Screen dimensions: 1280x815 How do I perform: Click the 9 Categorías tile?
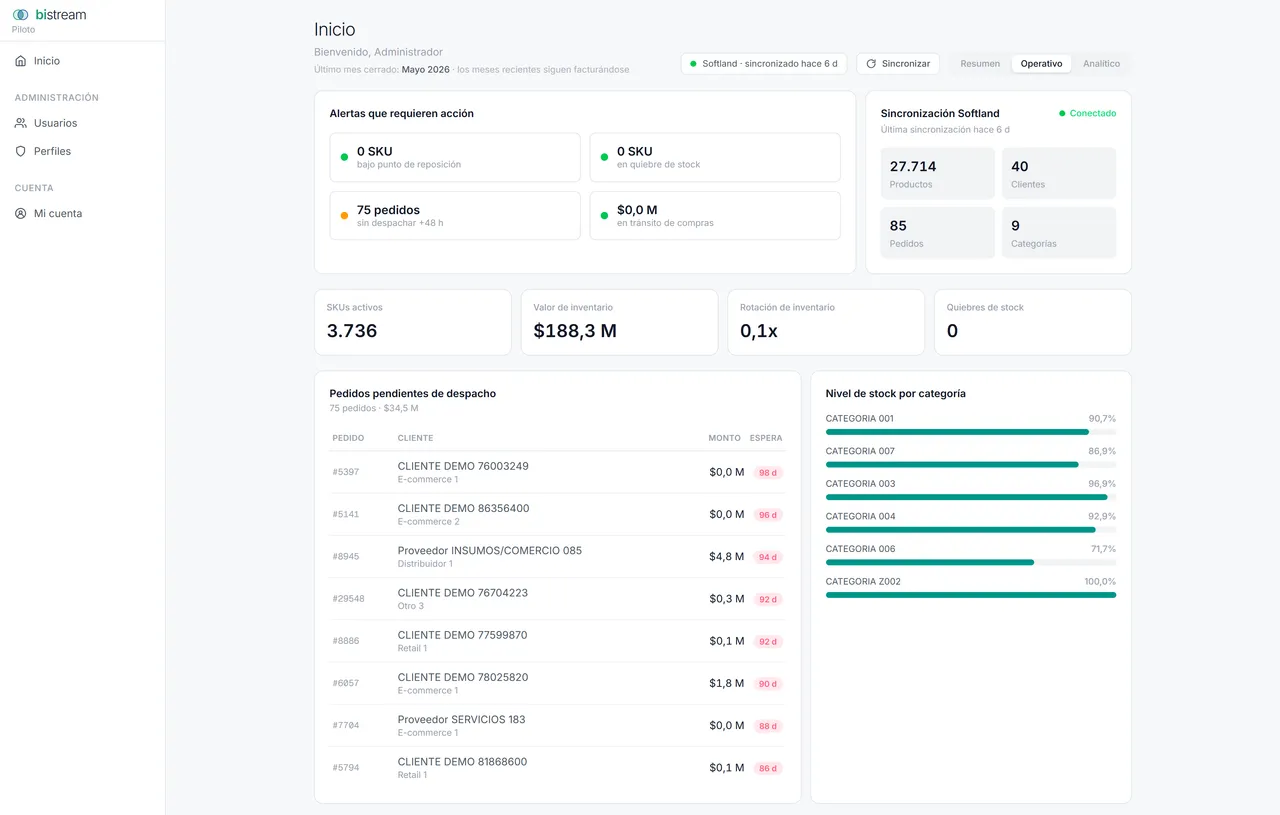pos(1059,233)
